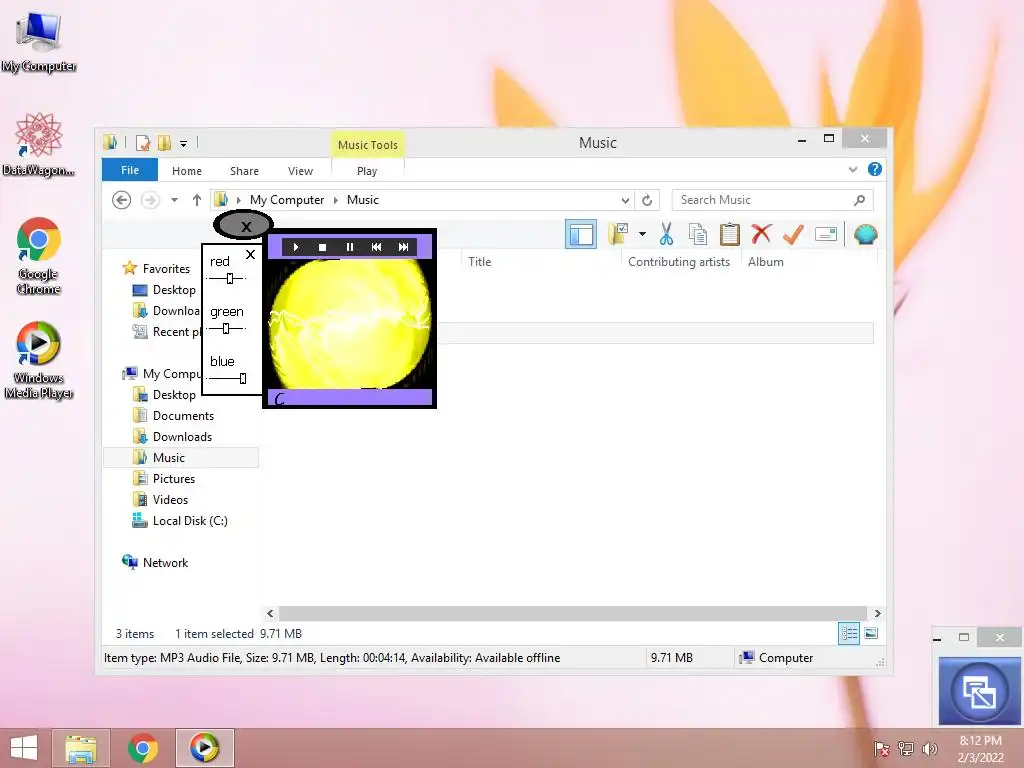This screenshot has width=1024, height=768.
Task: Select Local Disk (C:) in the navigation pane
Action: tap(189, 520)
